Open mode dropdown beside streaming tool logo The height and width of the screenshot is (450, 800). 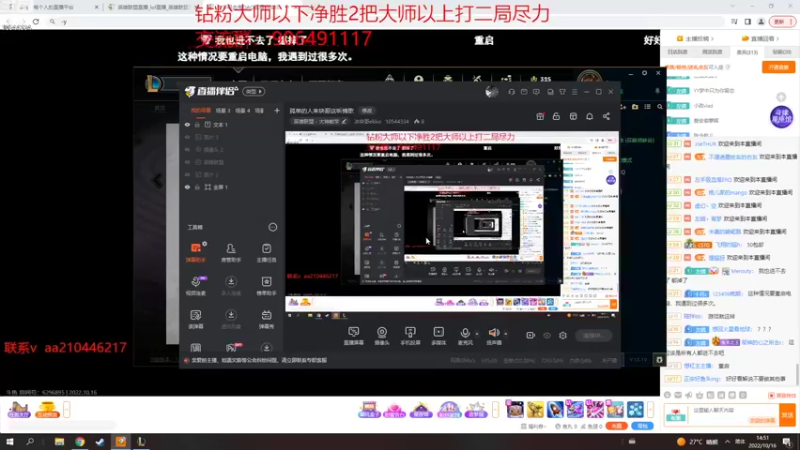254,92
